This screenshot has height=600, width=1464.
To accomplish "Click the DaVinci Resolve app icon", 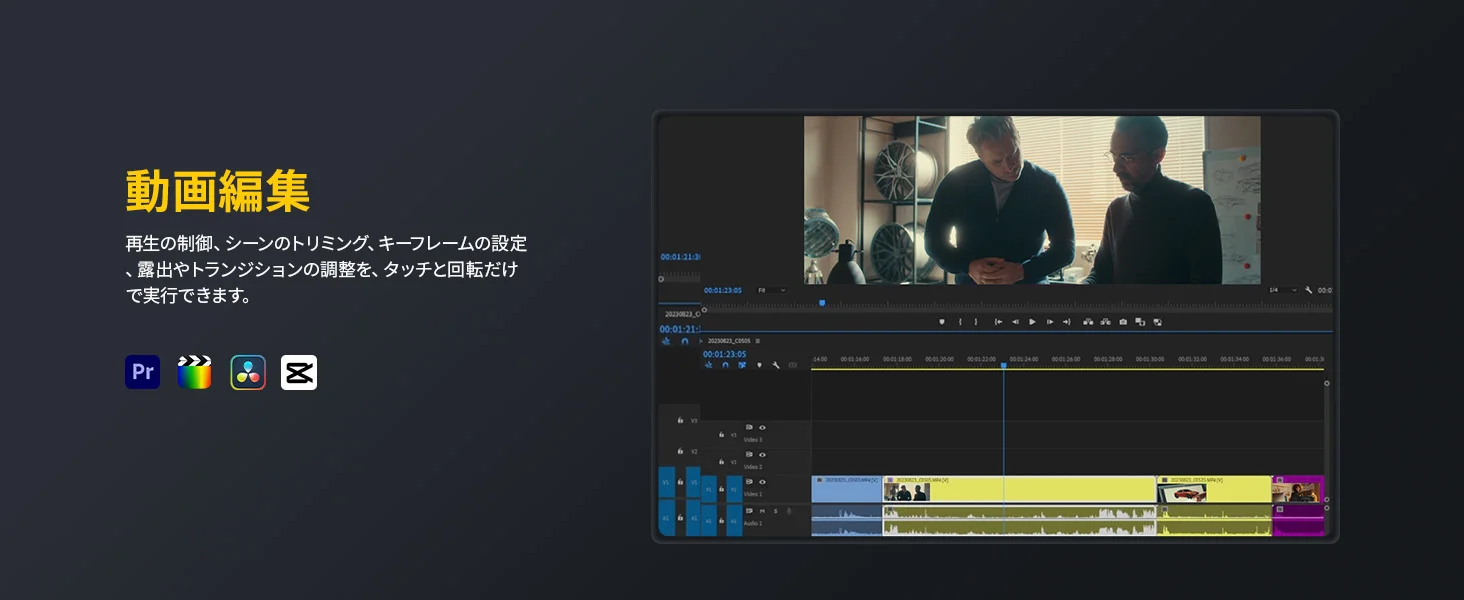I will coord(248,372).
